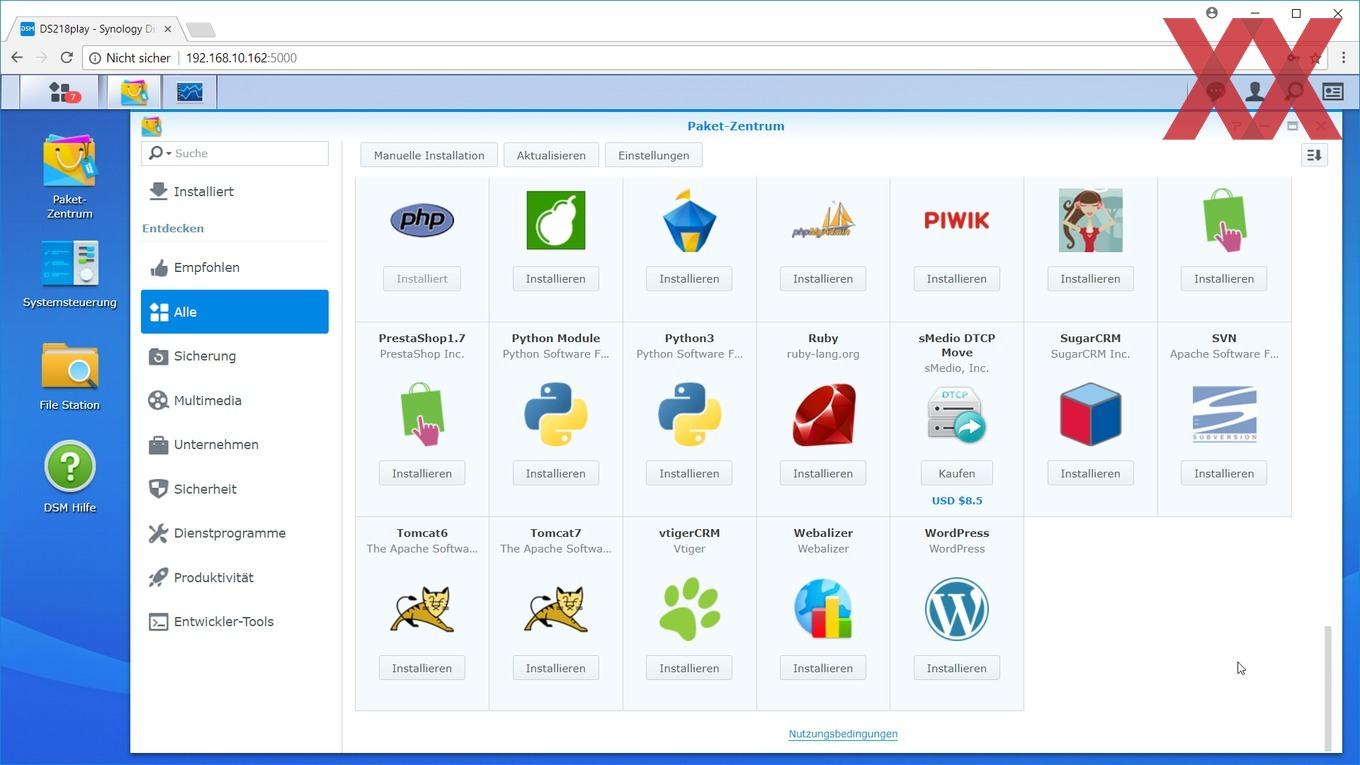Screen dimensions: 1360x765
Task: Click the phpMyAdmin sailboat icon
Action: tap(823, 220)
